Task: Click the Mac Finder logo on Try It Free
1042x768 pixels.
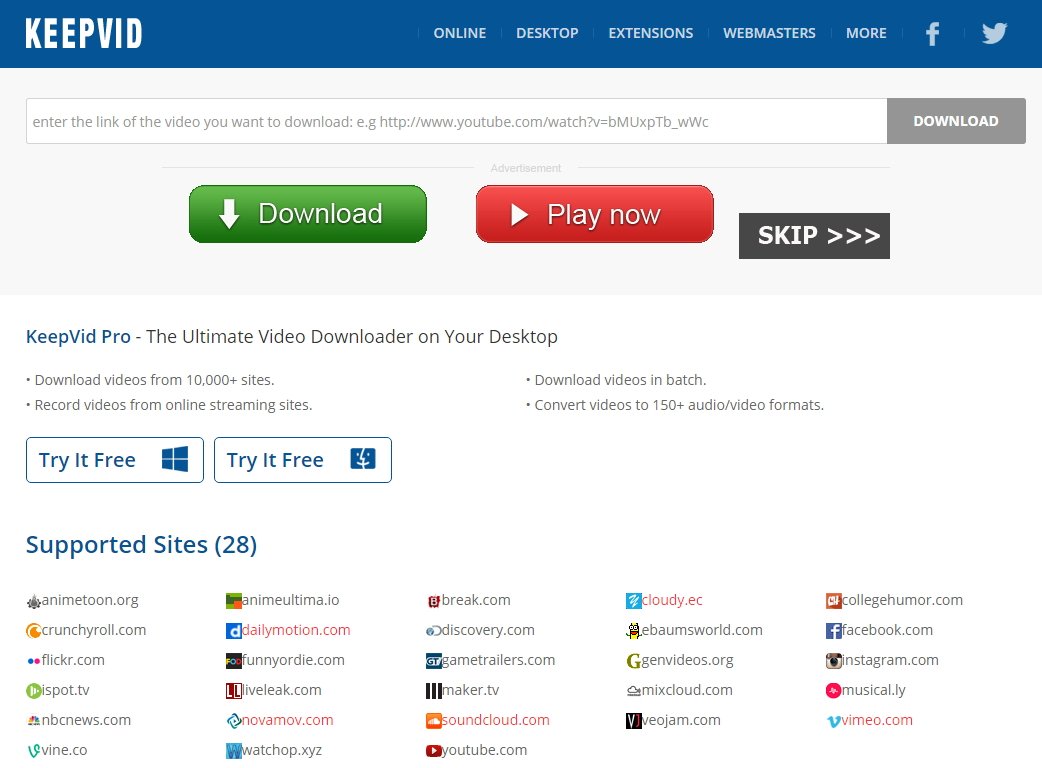Action: point(363,458)
